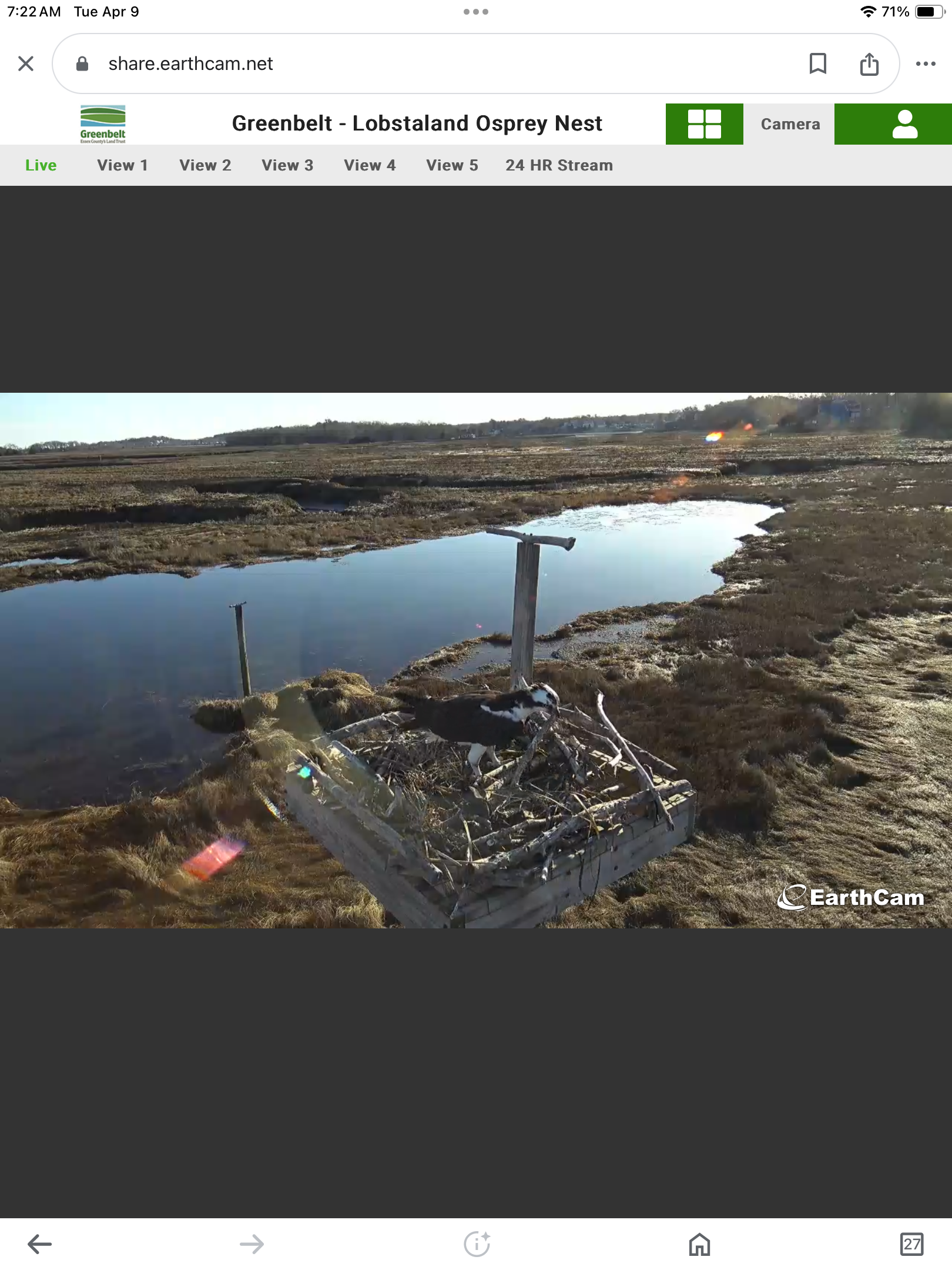Open View 4 of the nest

[370, 165]
